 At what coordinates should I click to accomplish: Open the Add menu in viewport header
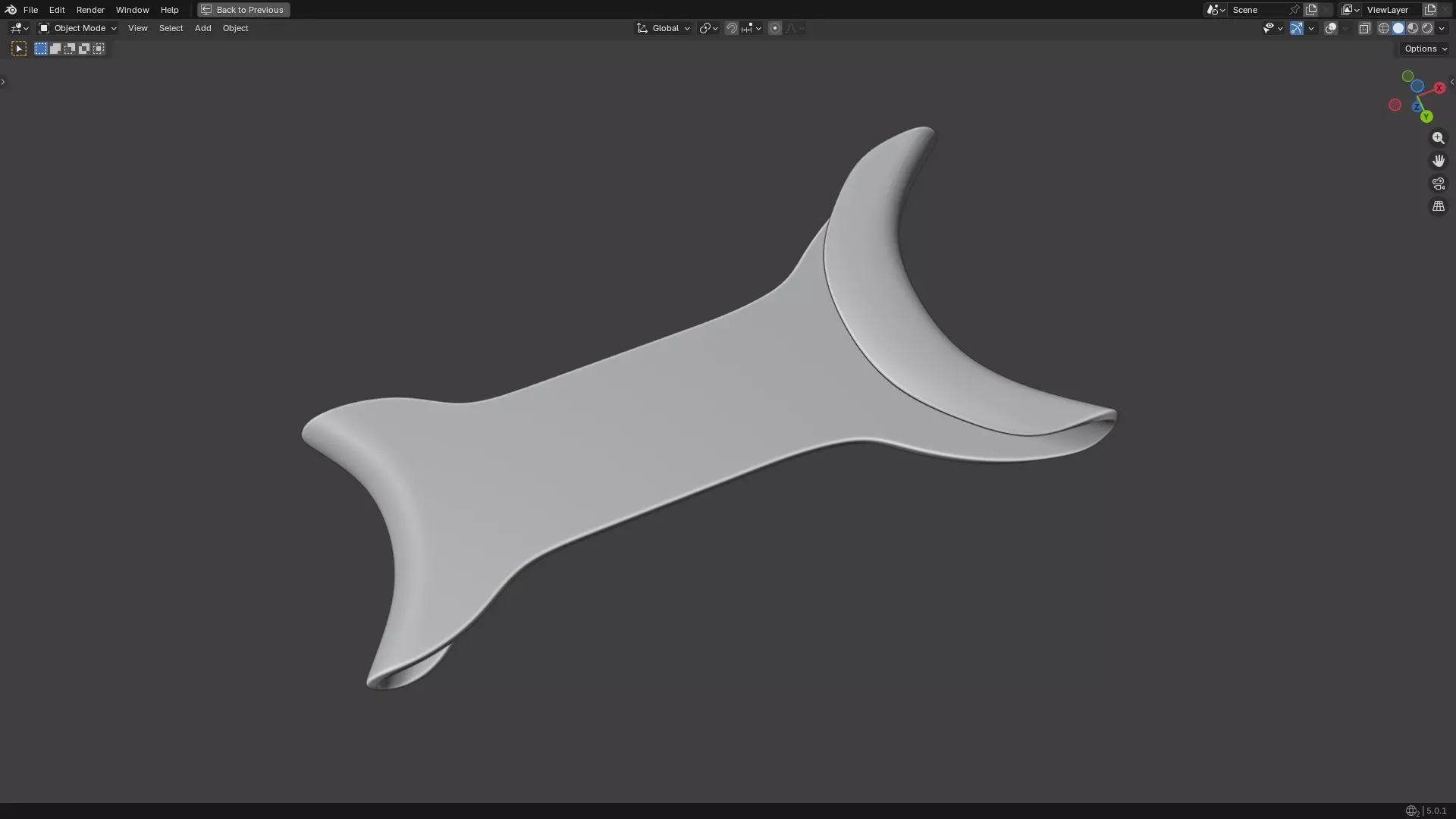202,28
